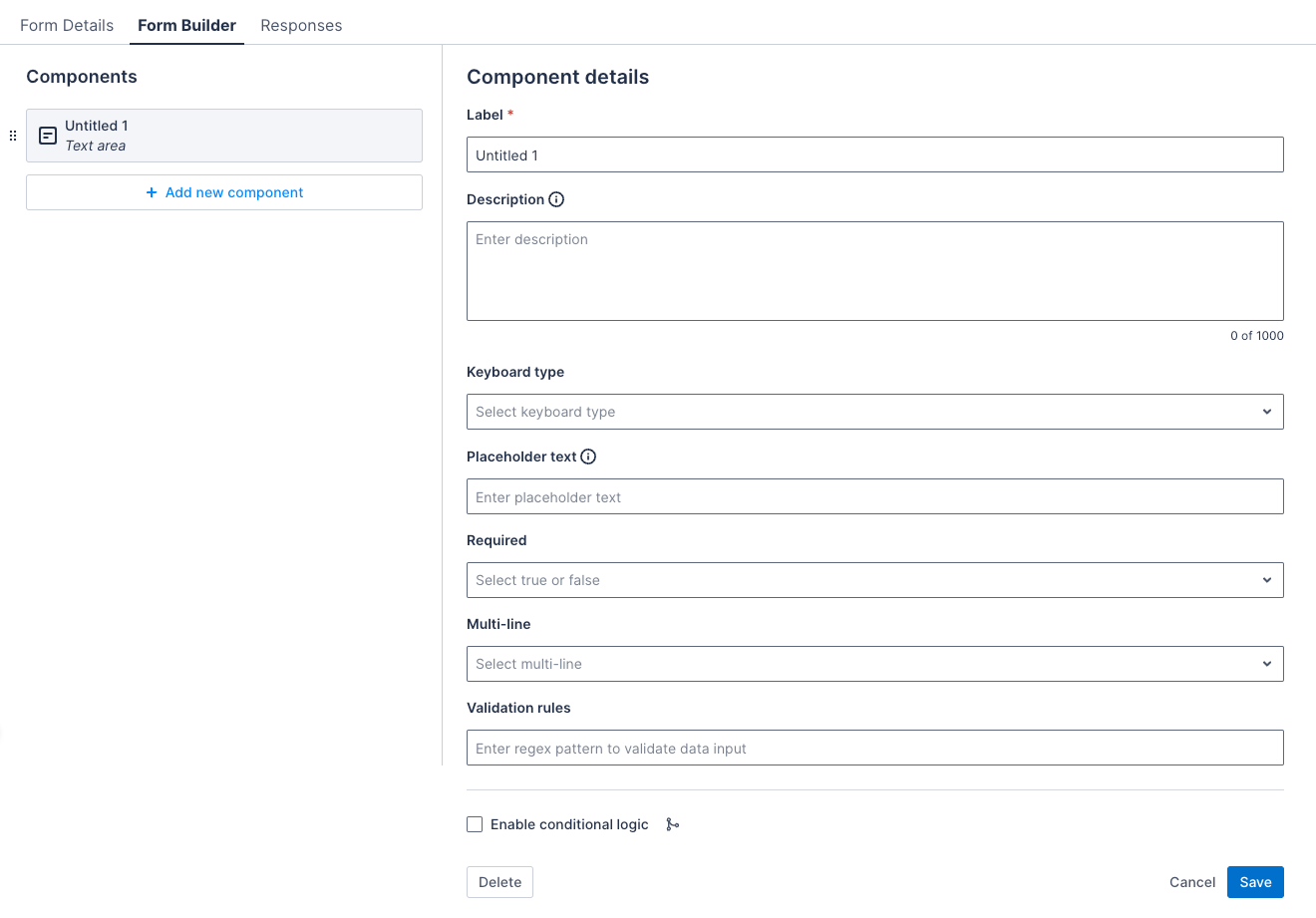Click the text area icon for Untitled 1
Image resolution: width=1316 pixels, height=918 pixels.
pos(48,136)
